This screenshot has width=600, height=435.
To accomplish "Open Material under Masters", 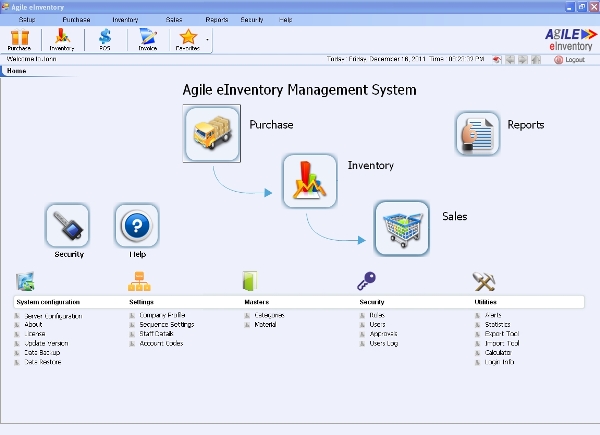I will [265, 324].
